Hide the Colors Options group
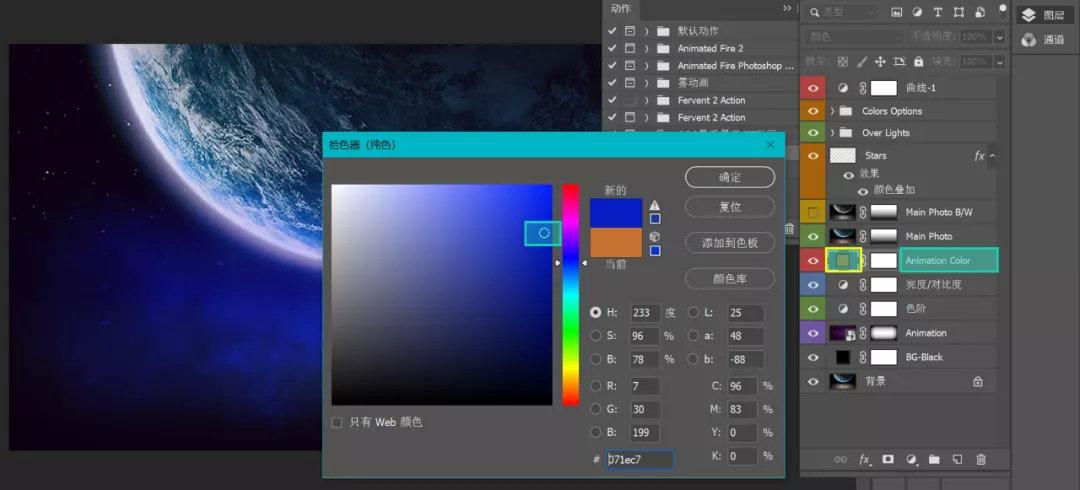The height and width of the screenshot is (490, 1080). (813, 111)
